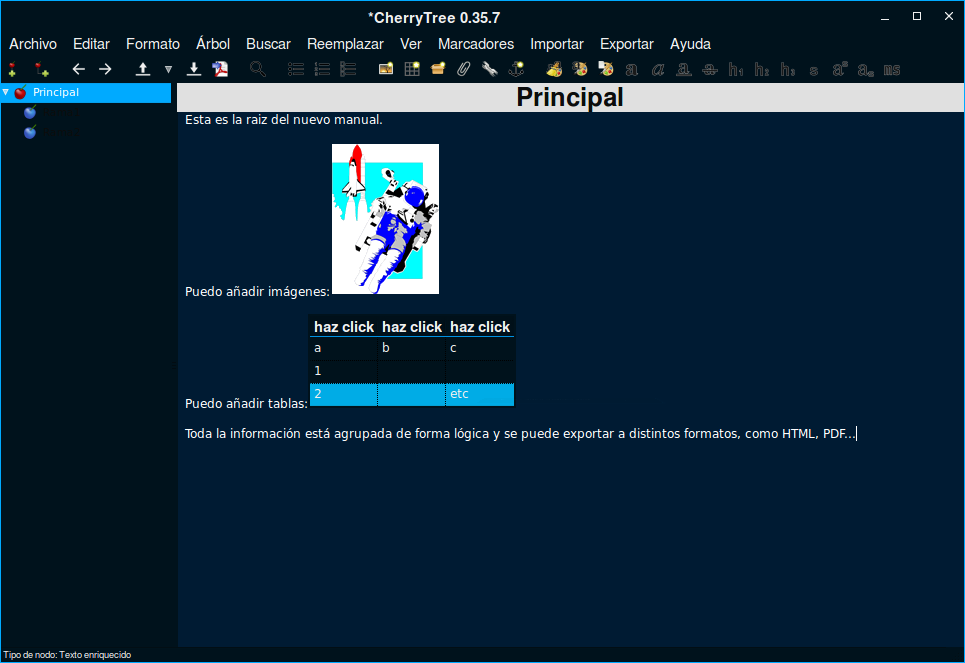Apply strikethrough formatting from the toolbar
This screenshot has width=965, height=663.
710,70
